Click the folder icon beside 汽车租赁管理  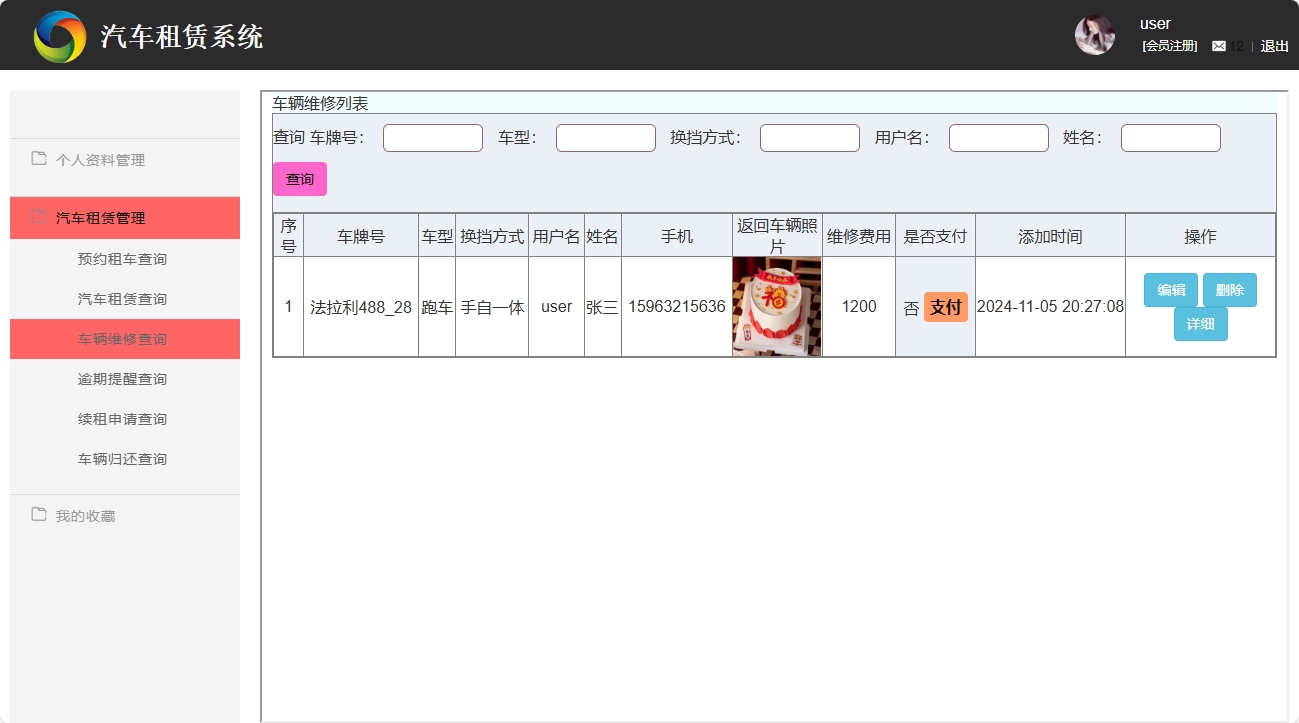[37, 217]
